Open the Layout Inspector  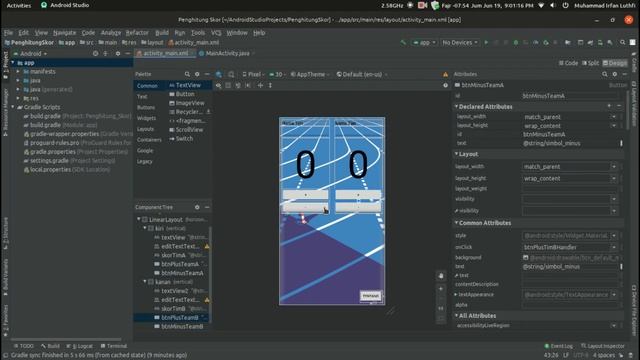[602, 346]
